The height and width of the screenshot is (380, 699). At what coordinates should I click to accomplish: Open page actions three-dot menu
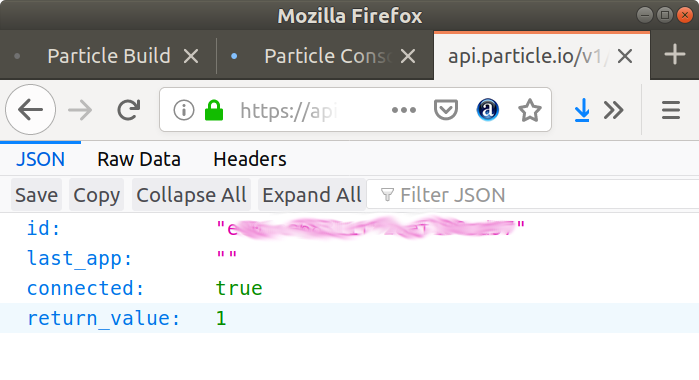pos(403,110)
